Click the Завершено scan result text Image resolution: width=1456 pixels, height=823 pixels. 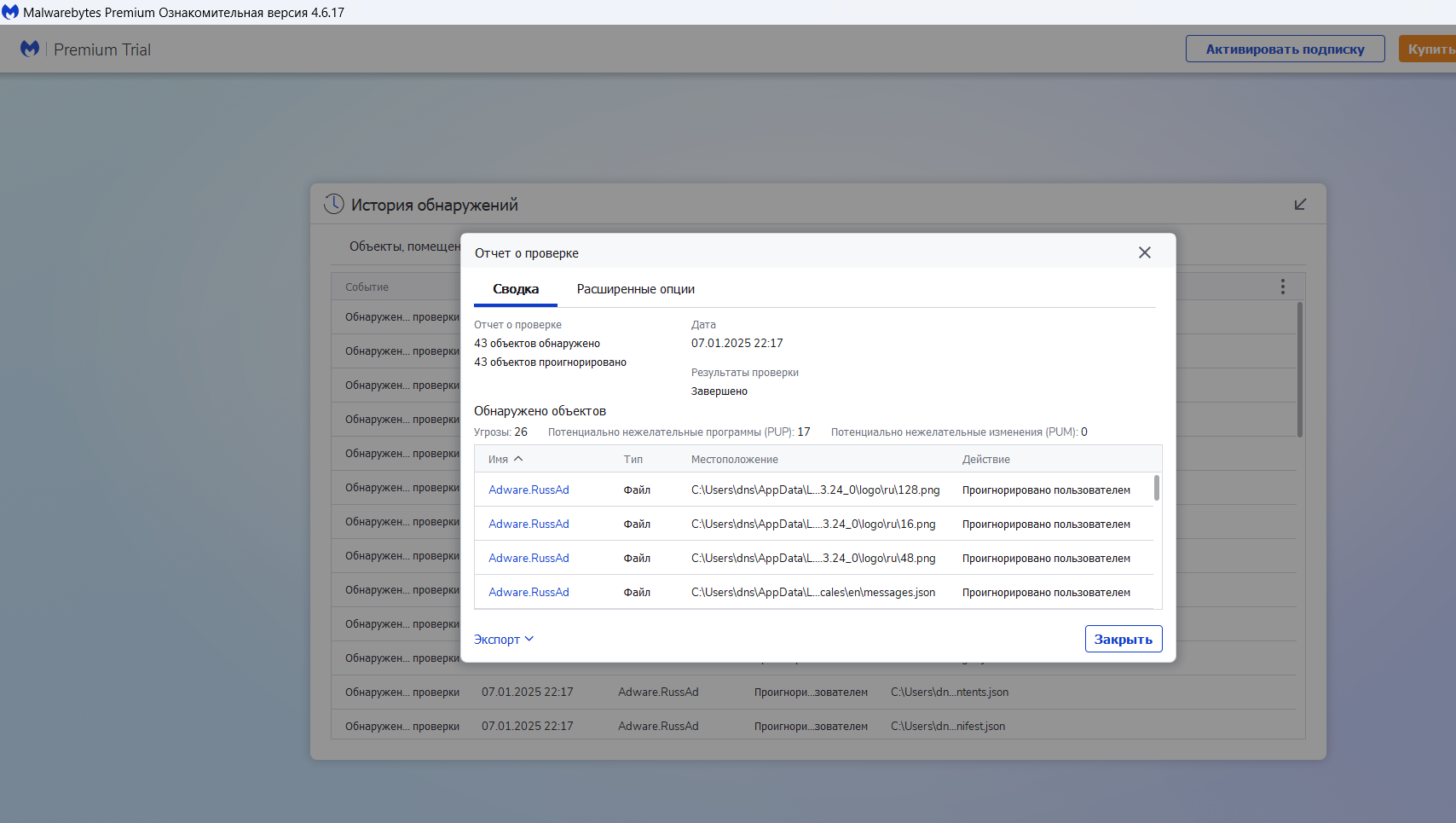click(719, 391)
